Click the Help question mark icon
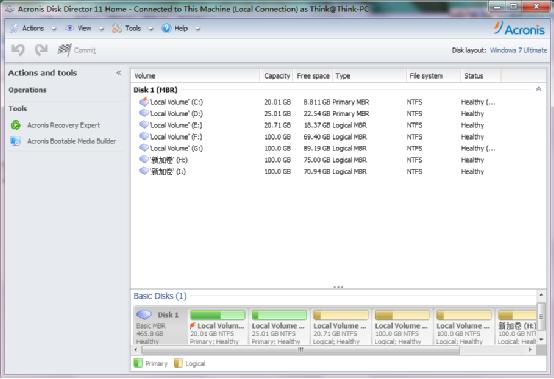Viewport: 554px width, 379px height. [166, 28]
